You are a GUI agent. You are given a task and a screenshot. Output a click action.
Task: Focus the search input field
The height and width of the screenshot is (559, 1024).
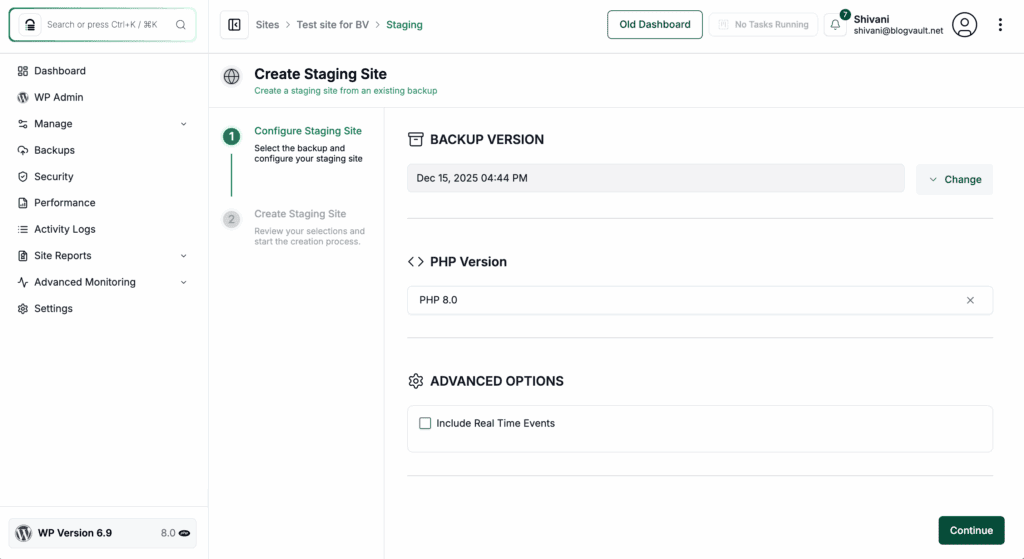coord(103,25)
